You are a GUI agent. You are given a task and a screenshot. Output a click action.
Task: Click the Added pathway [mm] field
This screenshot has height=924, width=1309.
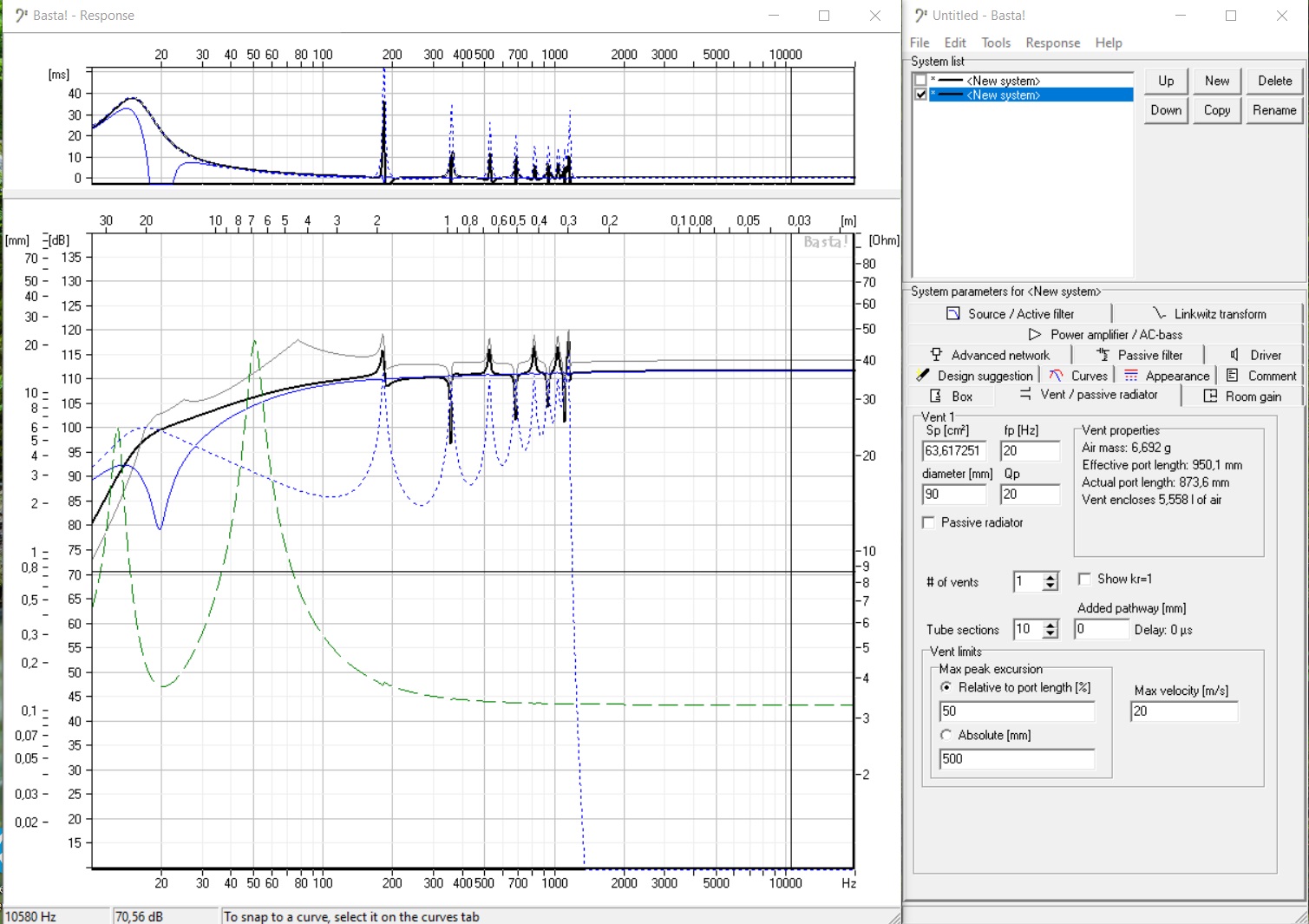1101,629
